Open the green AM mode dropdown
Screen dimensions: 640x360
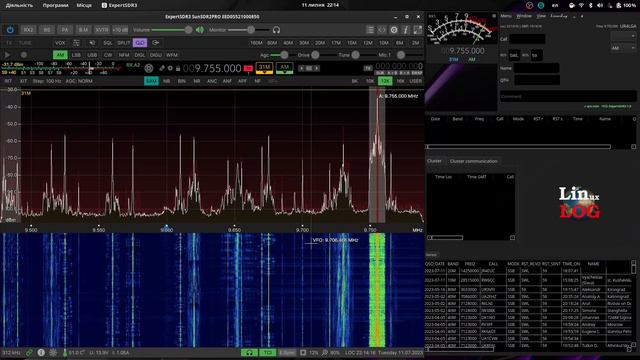pos(284,68)
